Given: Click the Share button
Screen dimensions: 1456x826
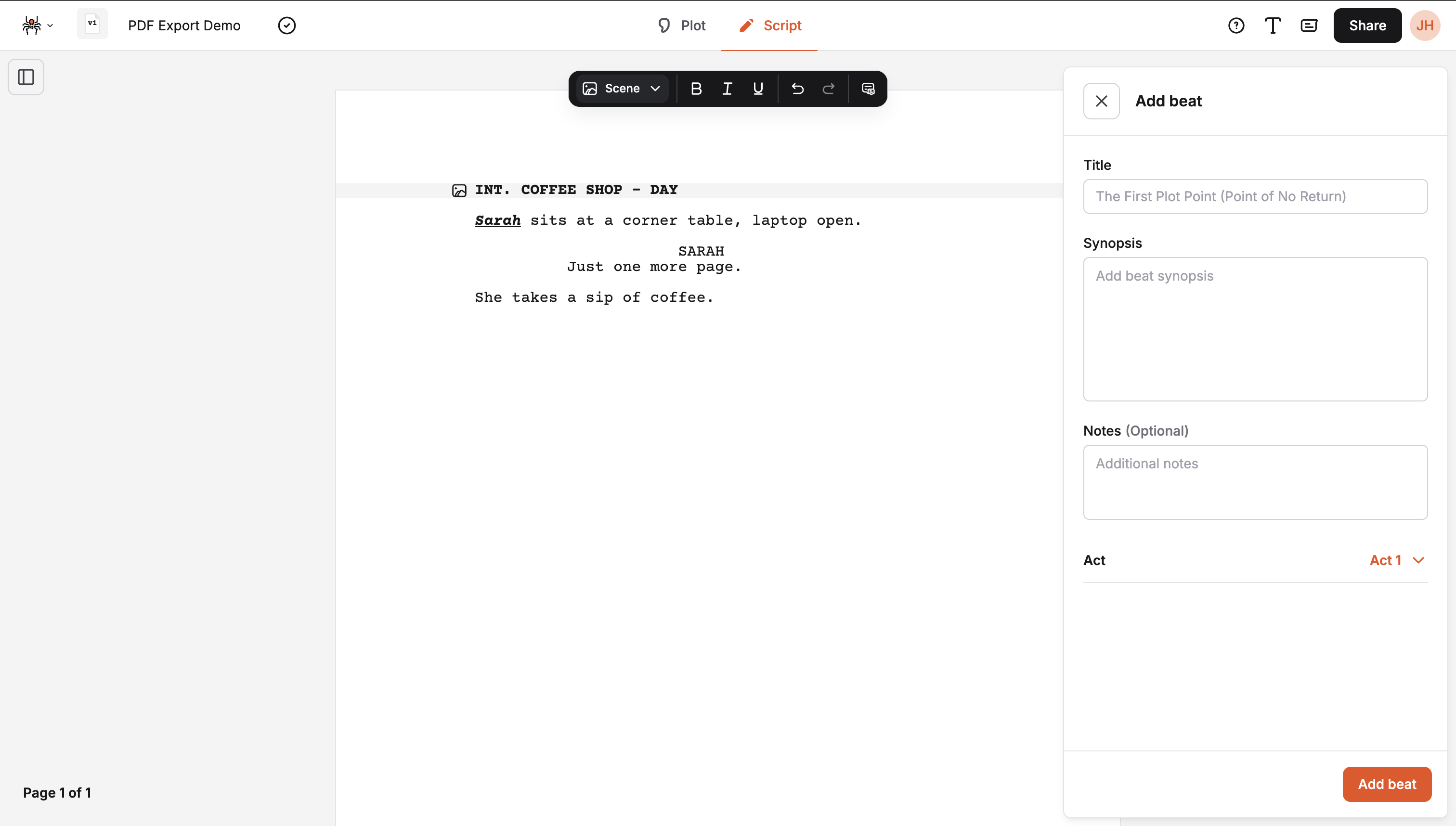Looking at the screenshot, I should pos(1367,26).
